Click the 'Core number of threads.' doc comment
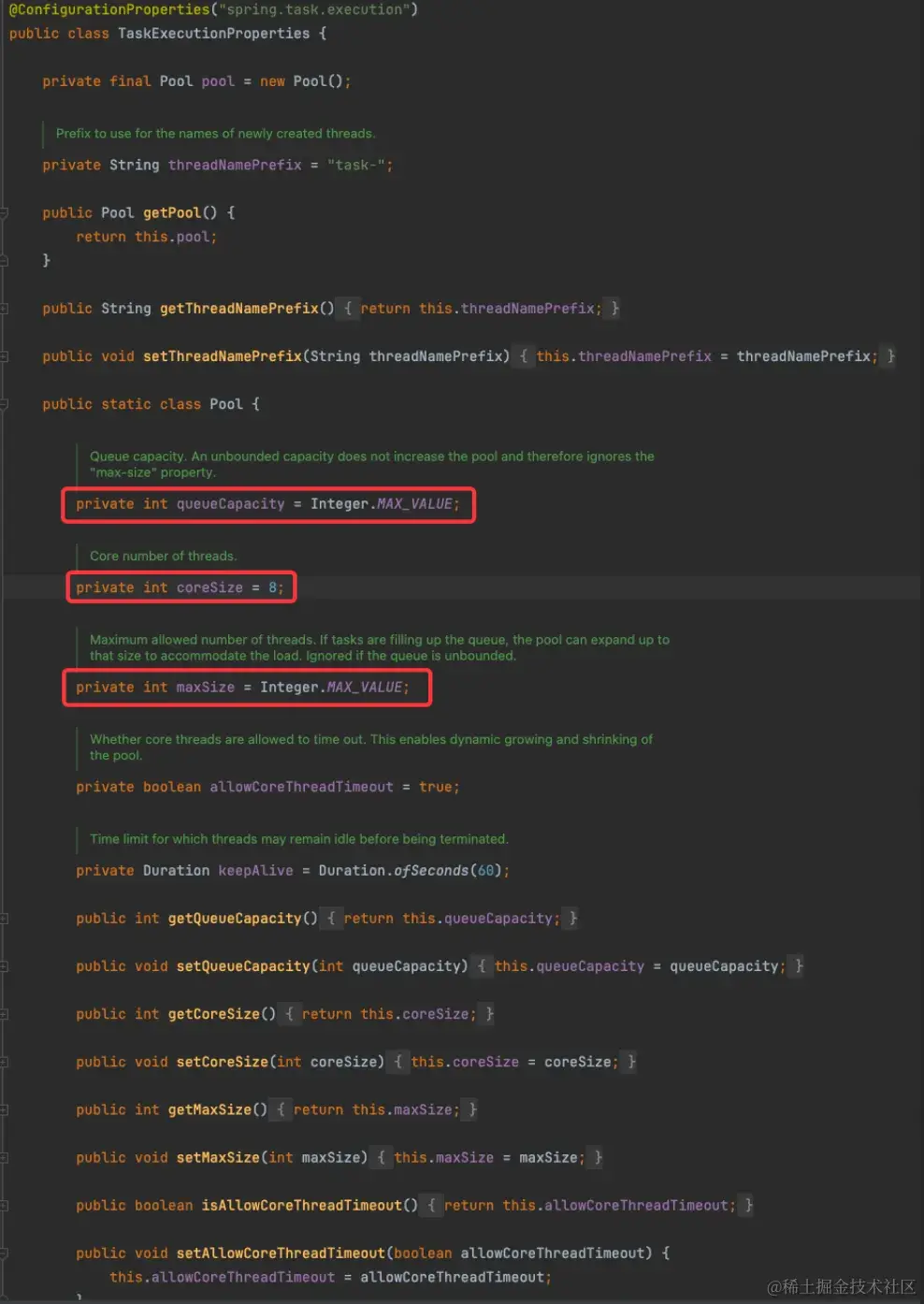 [x=163, y=556]
